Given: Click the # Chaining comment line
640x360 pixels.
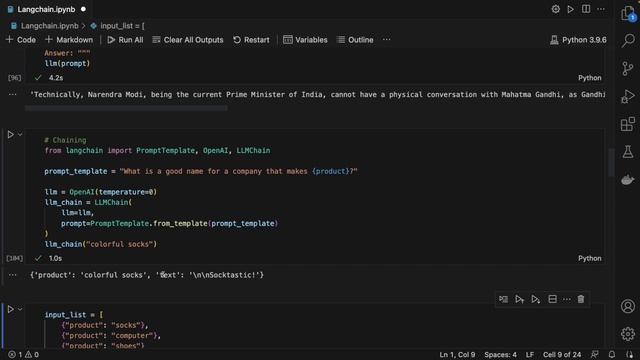Looking at the screenshot, I should tap(65, 140).
